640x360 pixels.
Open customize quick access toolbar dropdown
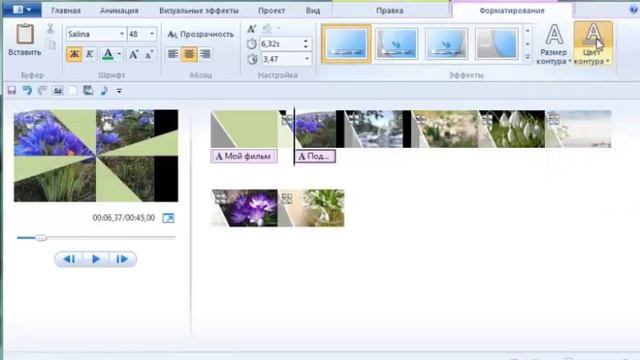119,91
